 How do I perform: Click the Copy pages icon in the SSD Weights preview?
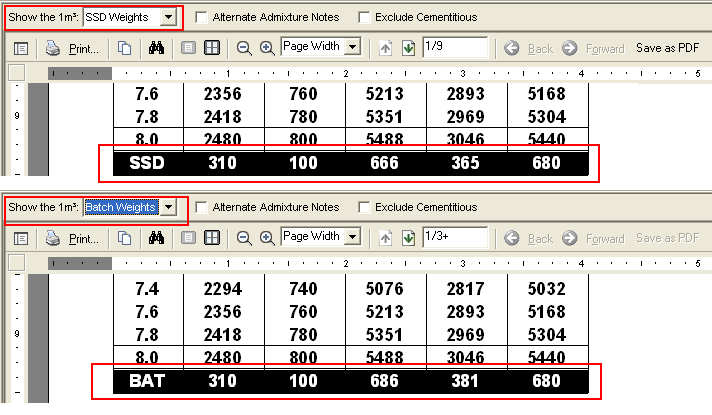124,48
